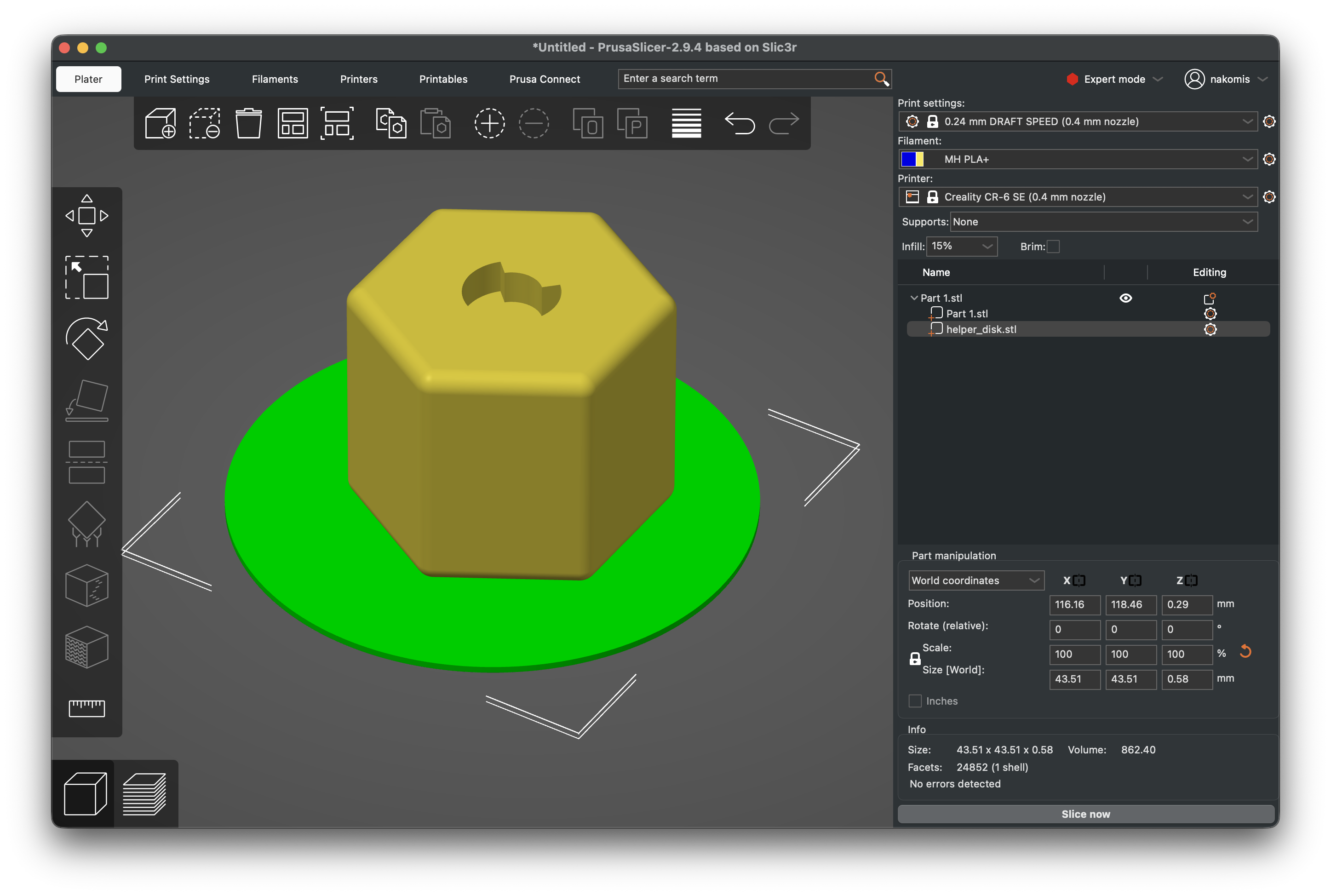Viewport: 1331px width, 896px height.
Task: Click the Copy toolbar icon
Action: (391, 123)
